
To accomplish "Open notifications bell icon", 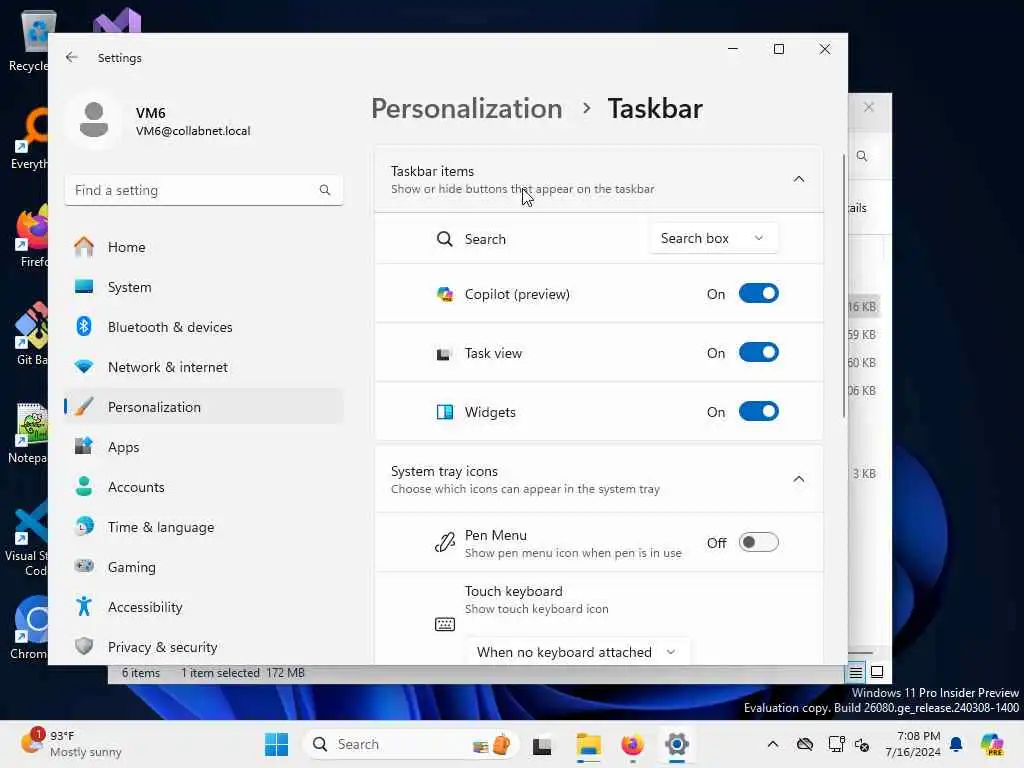I will (x=956, y=744).
